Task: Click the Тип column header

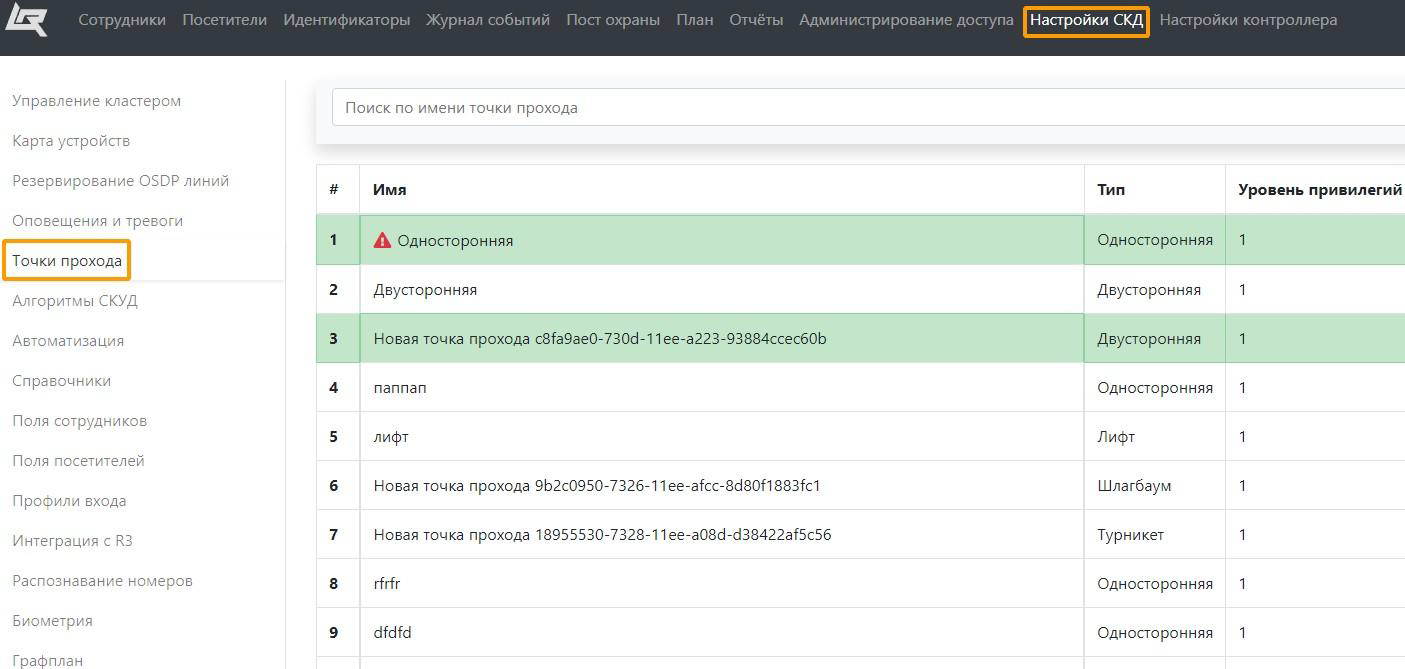Action: (1110, 190)
